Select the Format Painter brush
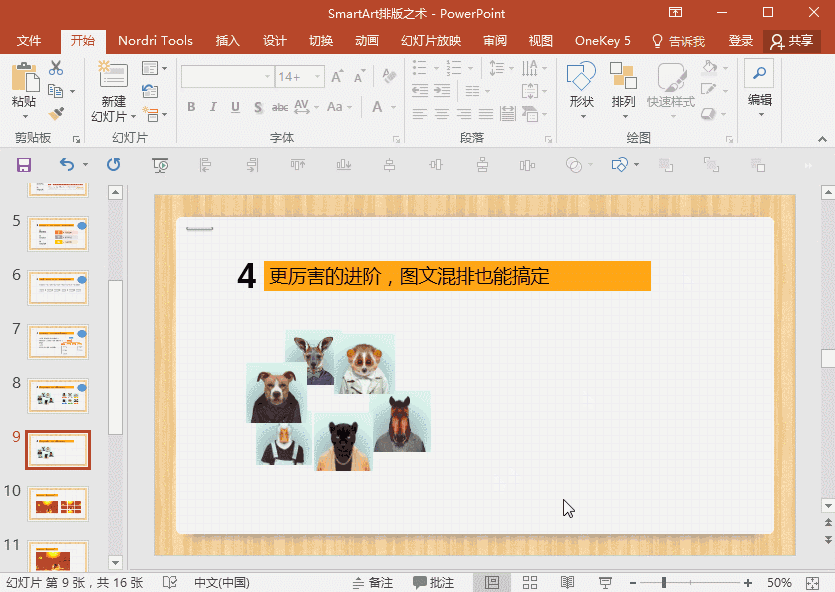835x592 pixels. tap(56, 113)
